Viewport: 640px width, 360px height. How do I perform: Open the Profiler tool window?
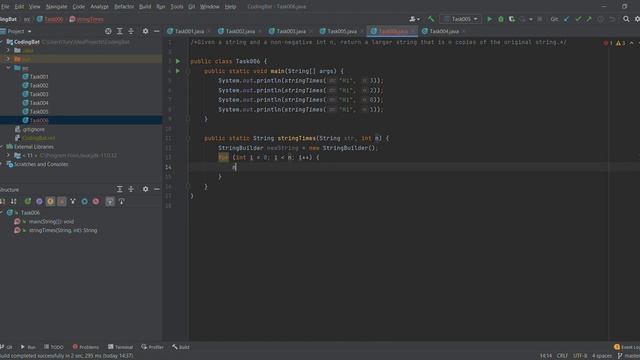pos(153,347)
